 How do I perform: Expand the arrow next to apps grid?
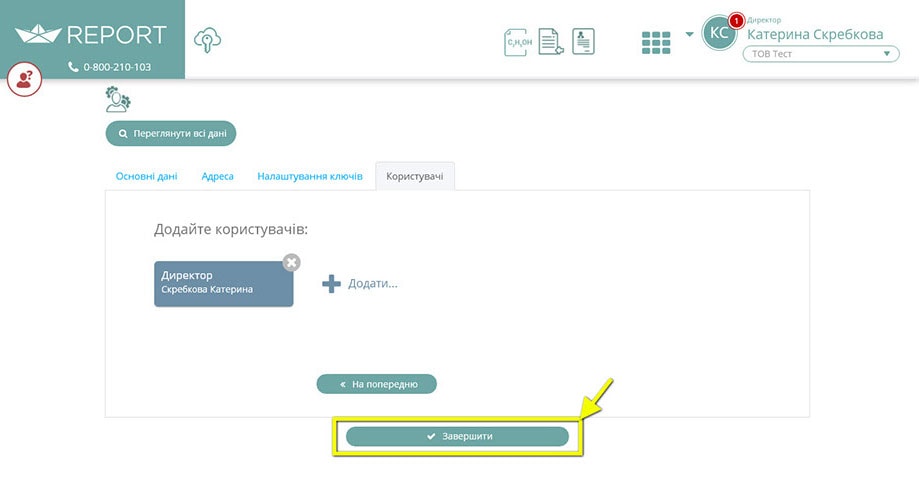tap(689, 34)
